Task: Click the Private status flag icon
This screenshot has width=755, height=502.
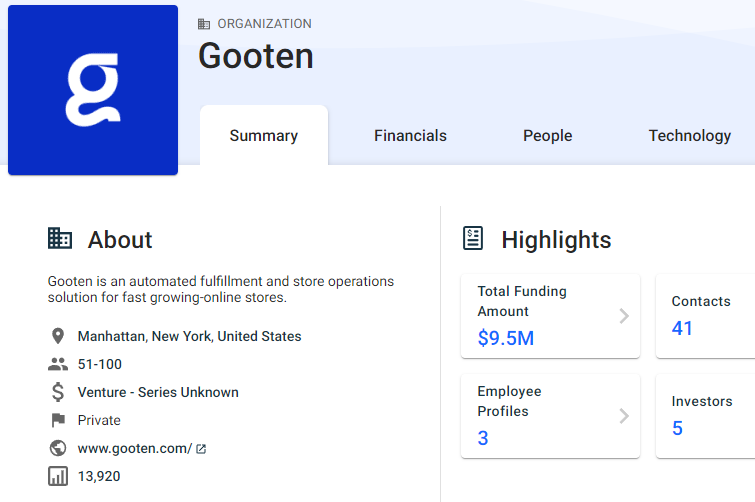Action: [x=57, y=420]
